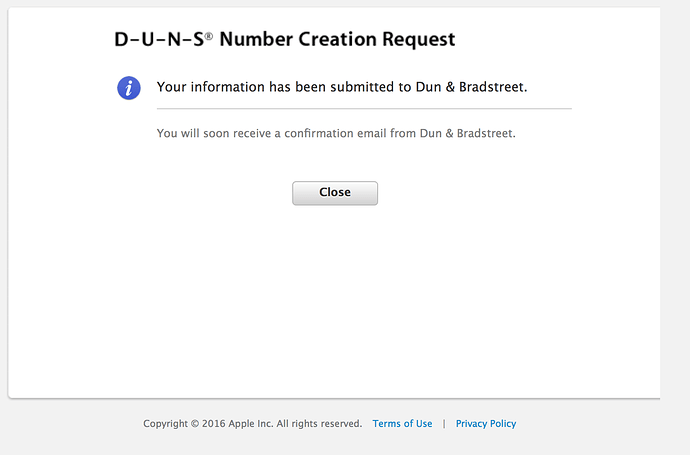The image size is (690, 455).
Task: Click the "D-U-N-S" text in the heading
Action: click(x=159, y=39)
